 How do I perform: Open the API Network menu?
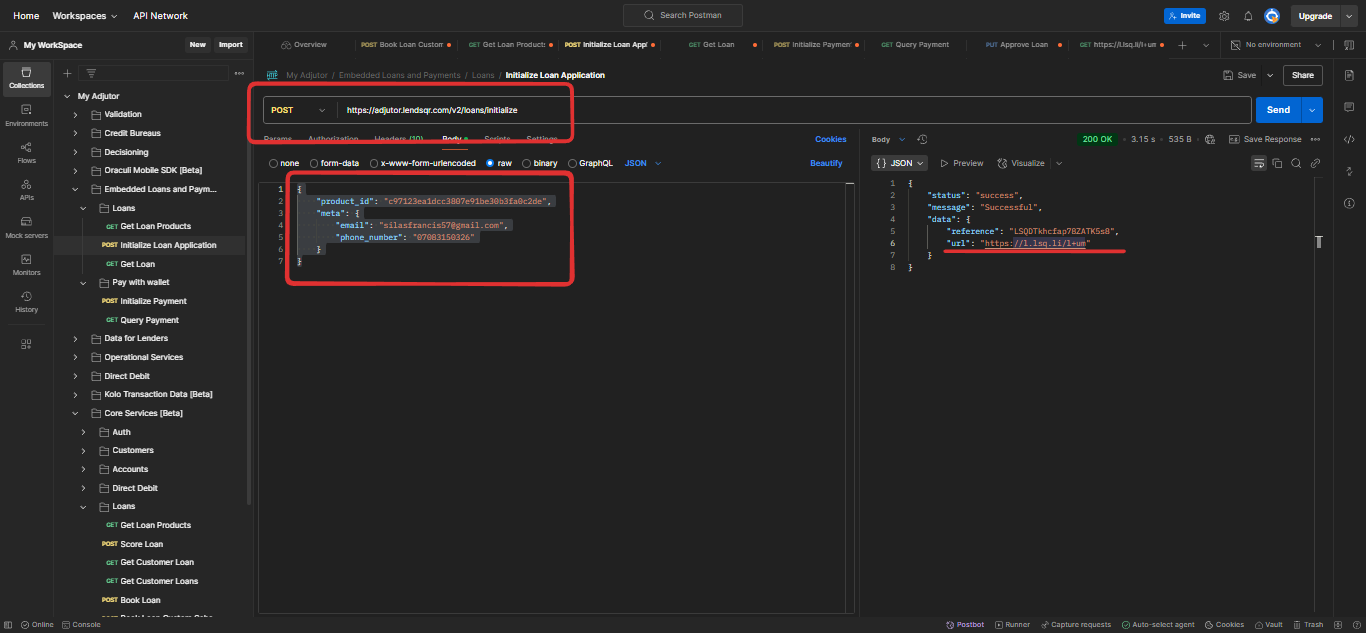click(x=160, y=16)
